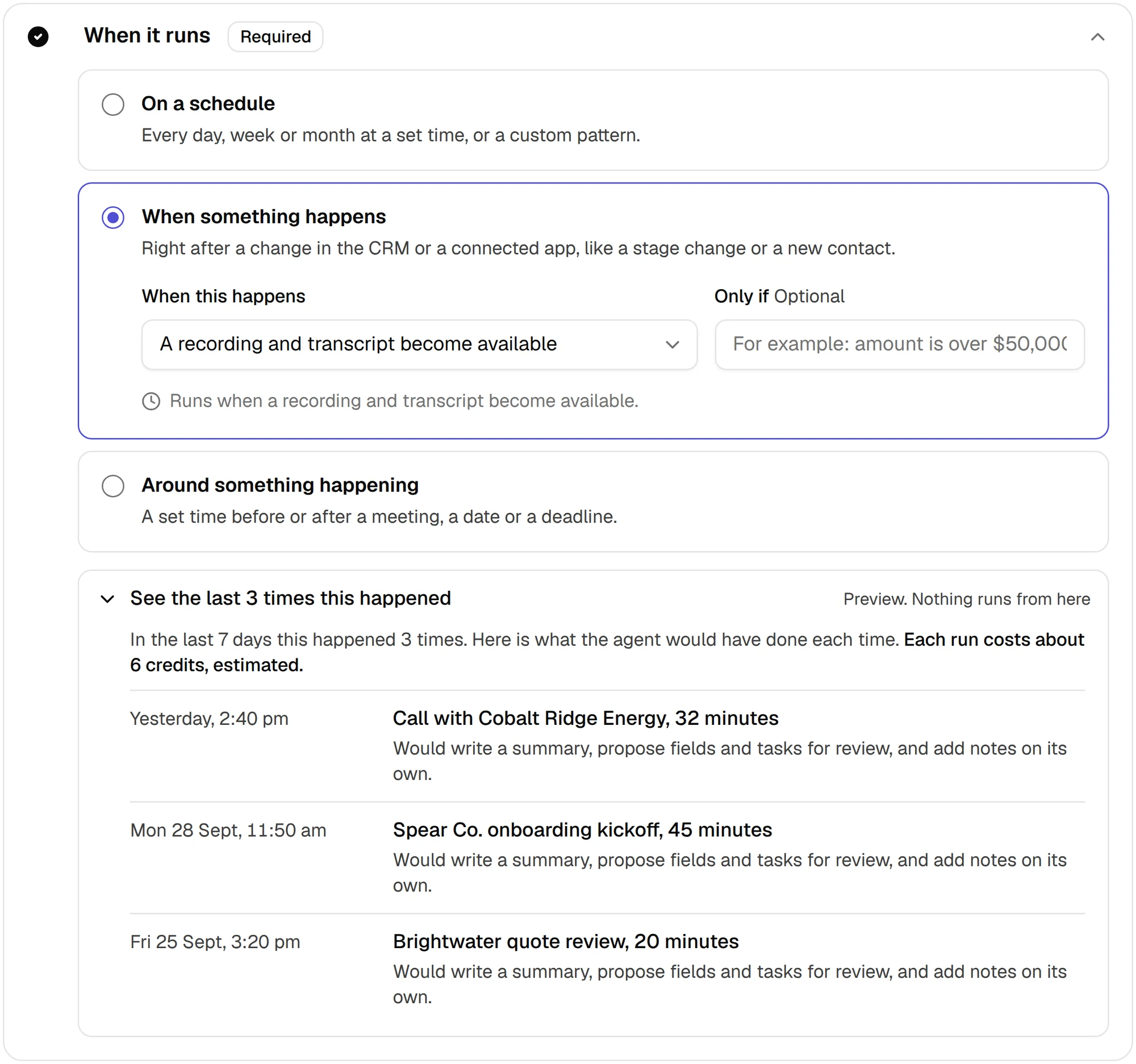This screenshot has width=1136, height=1064.
Task: Select the Around something happening radio button
Action: (x=113, y=486)
